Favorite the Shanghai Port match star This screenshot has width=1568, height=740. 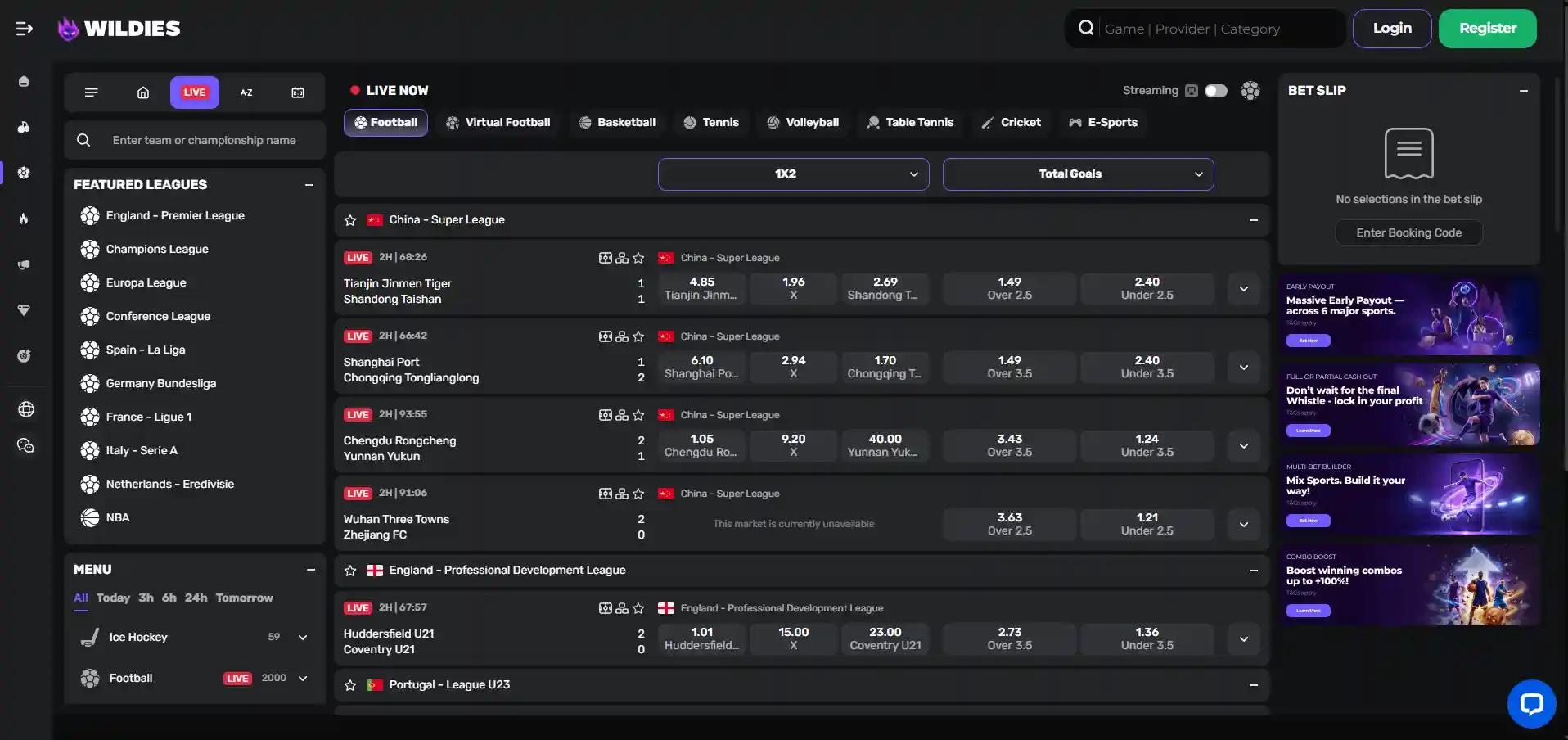(x=638, y=336)
